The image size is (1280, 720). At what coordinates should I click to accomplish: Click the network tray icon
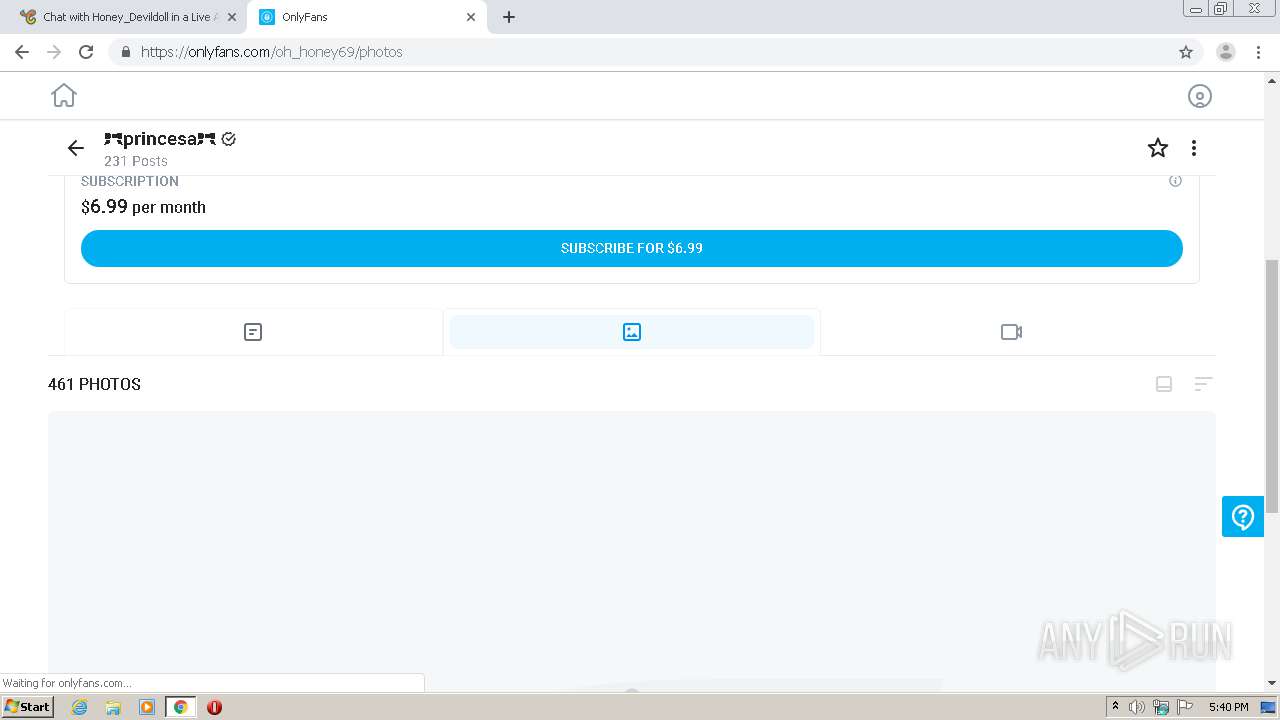click(x=1161, y=707)
